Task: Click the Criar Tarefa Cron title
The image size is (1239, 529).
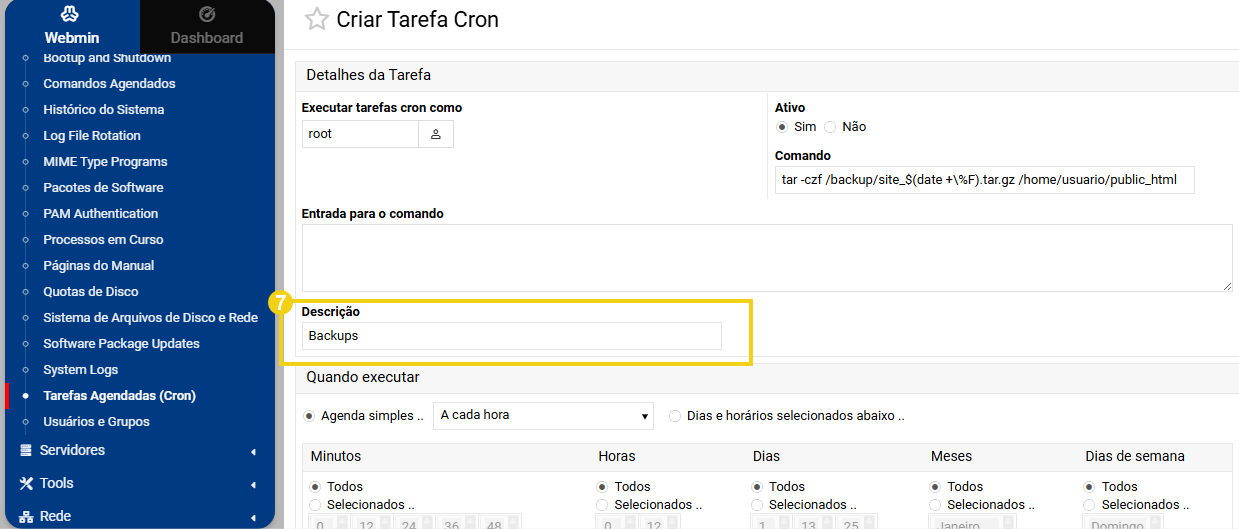Action: (417, 19)
